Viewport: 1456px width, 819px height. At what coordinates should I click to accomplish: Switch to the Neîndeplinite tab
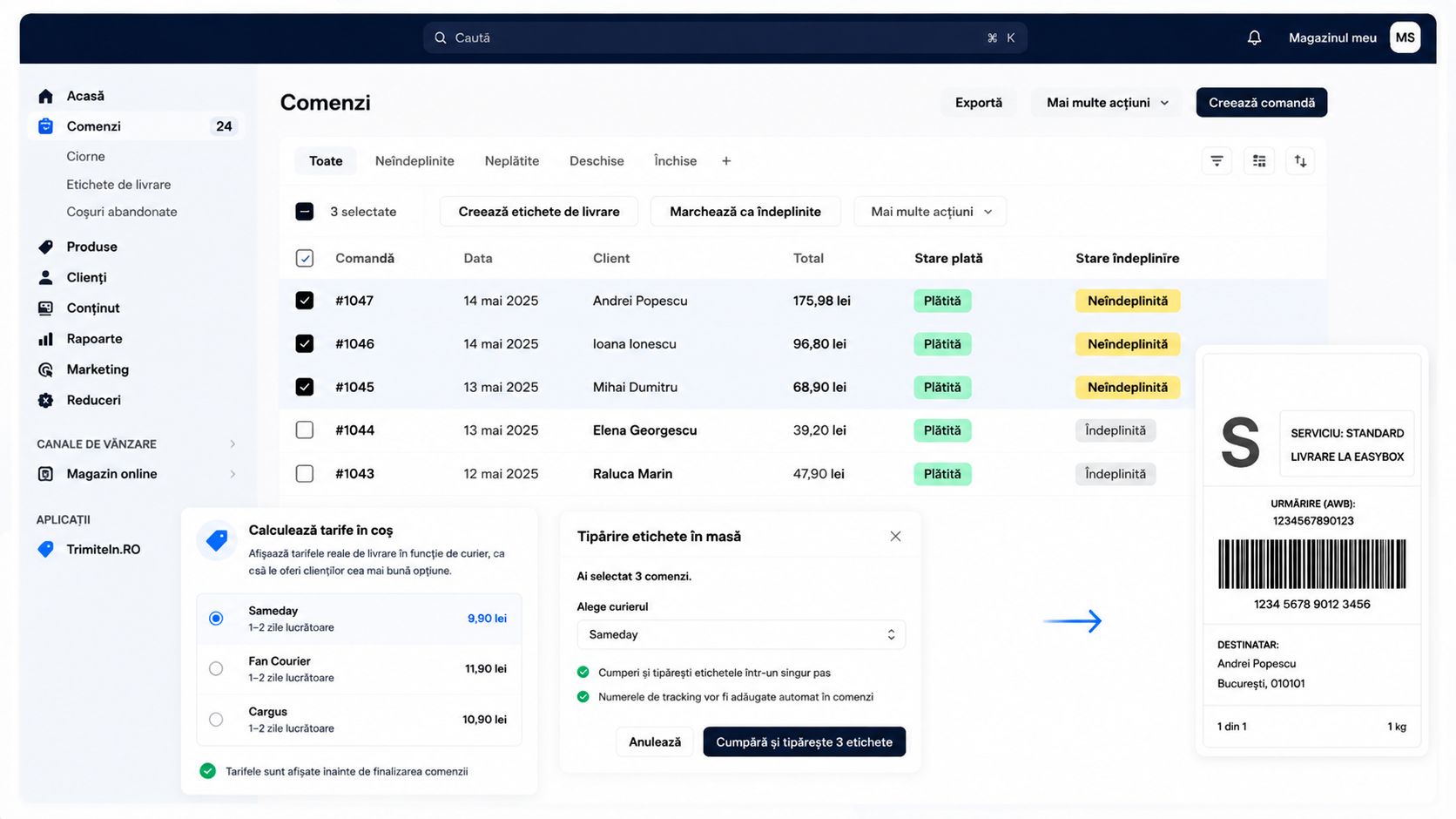(415, 161)
